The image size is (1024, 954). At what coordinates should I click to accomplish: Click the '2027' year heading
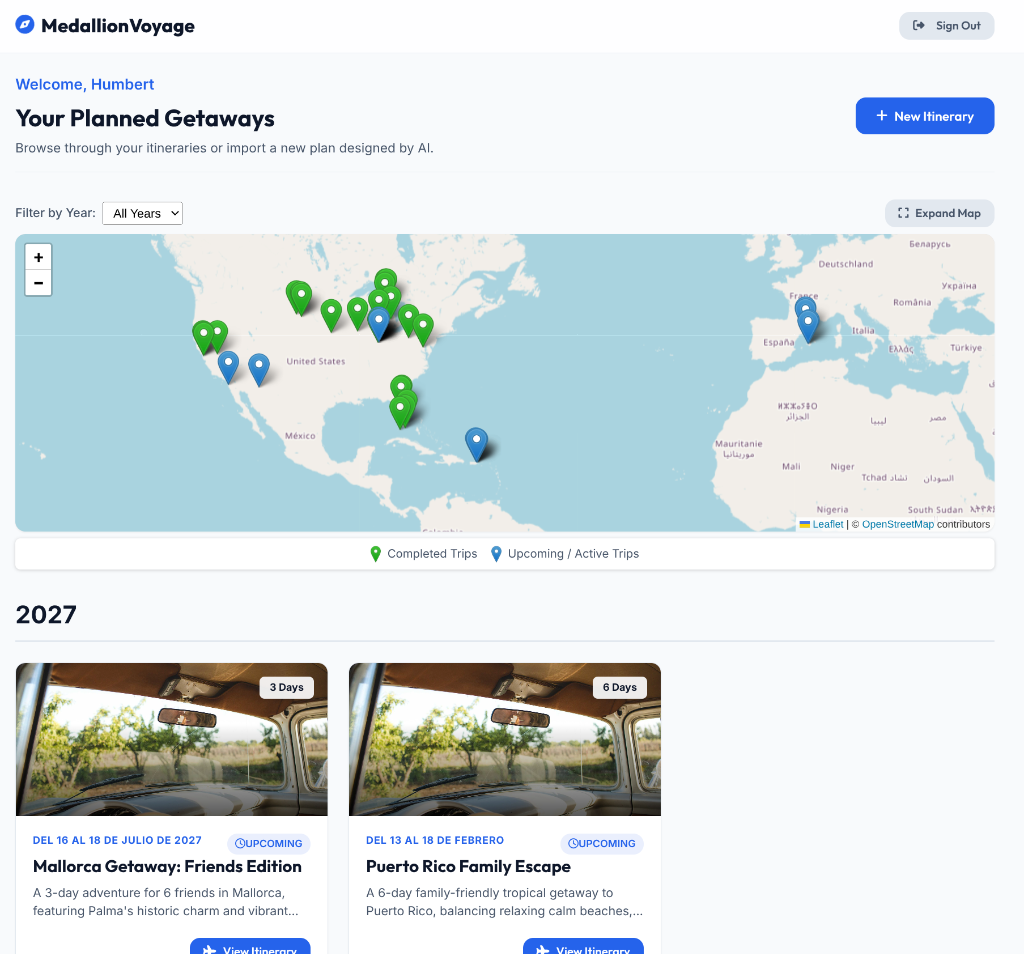[x=46, y=615]
